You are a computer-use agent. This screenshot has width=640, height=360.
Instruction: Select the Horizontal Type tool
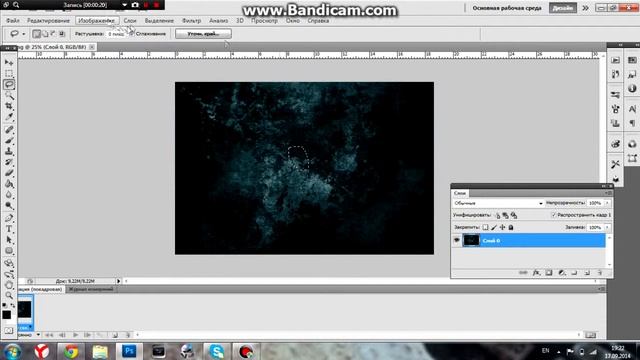[9, 229]
